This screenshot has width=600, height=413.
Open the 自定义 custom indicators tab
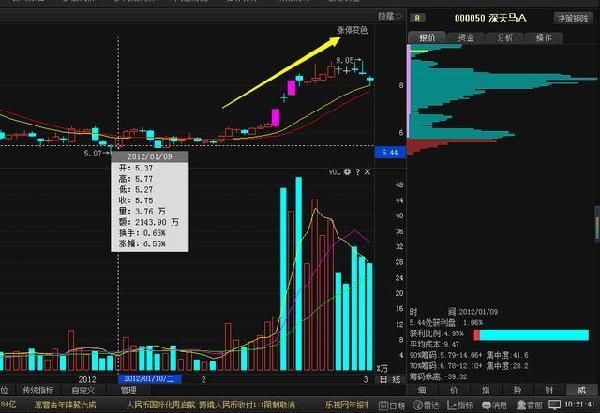click(x=83, y=390)
